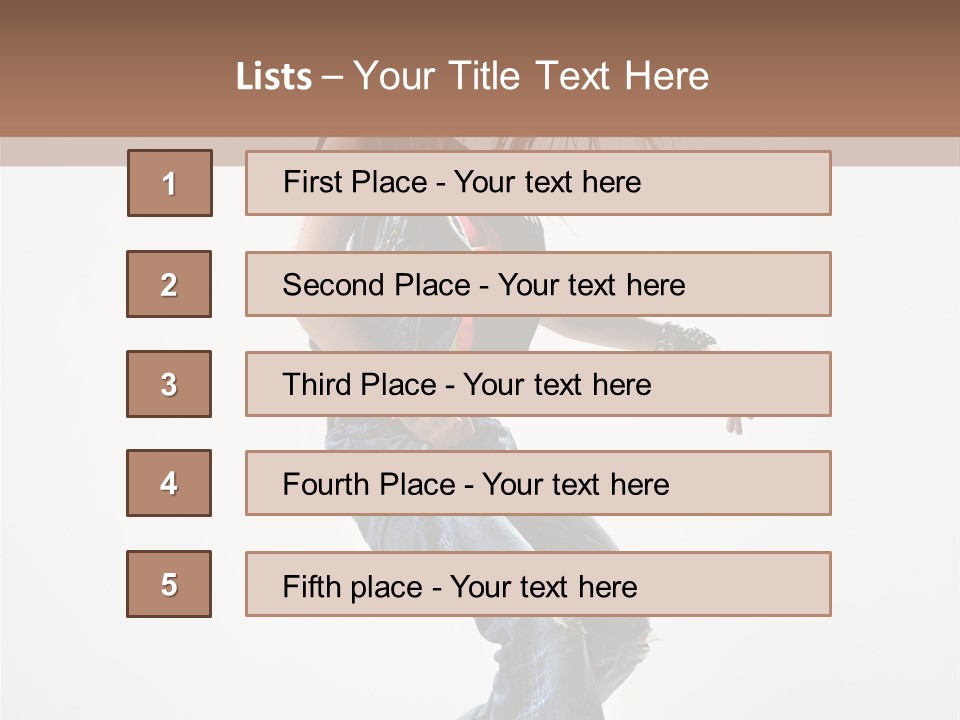Click the number 2 box
The image size is (960, 720).
pos(169,284)
